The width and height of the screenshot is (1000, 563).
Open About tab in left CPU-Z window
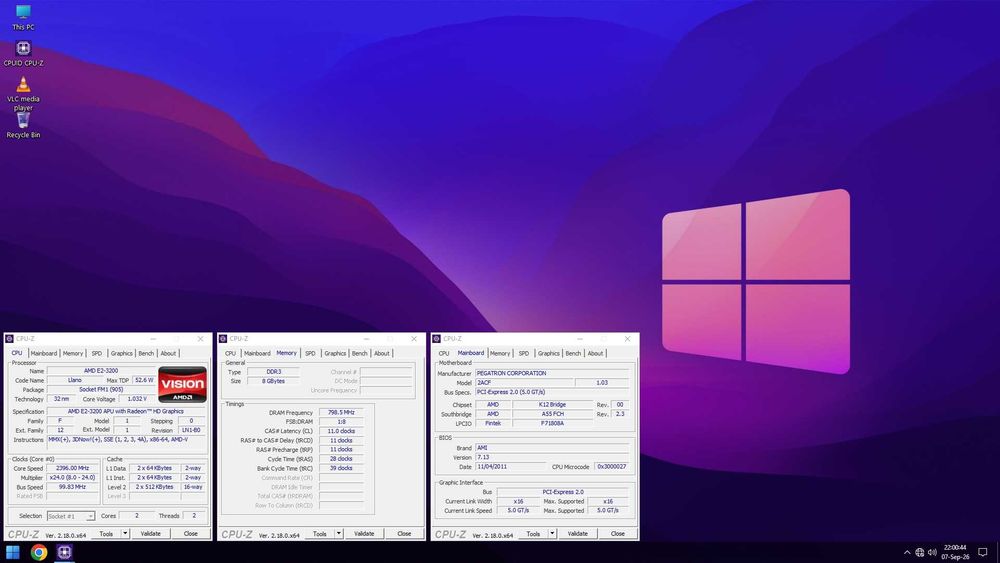pyautogui.click(x=168, y=353)
